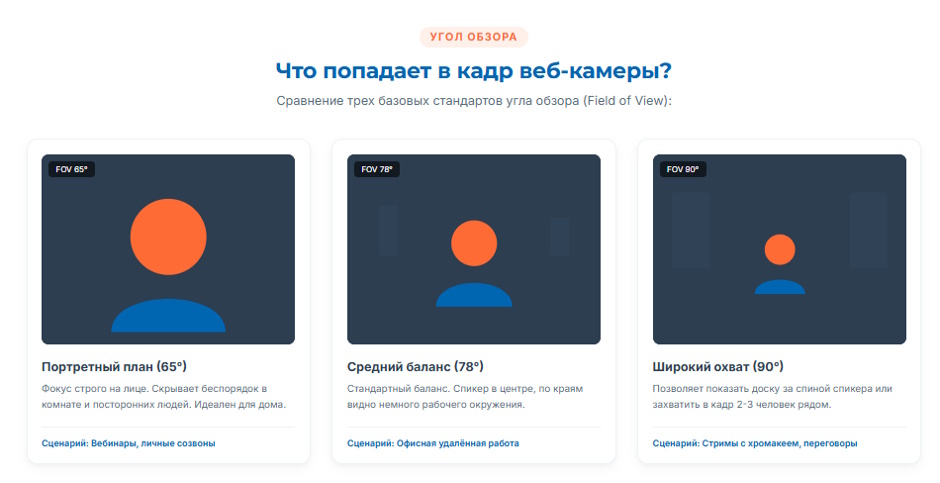
Task: Click the small orange head in the 90° preview
Action: click(x=780, y=249)
